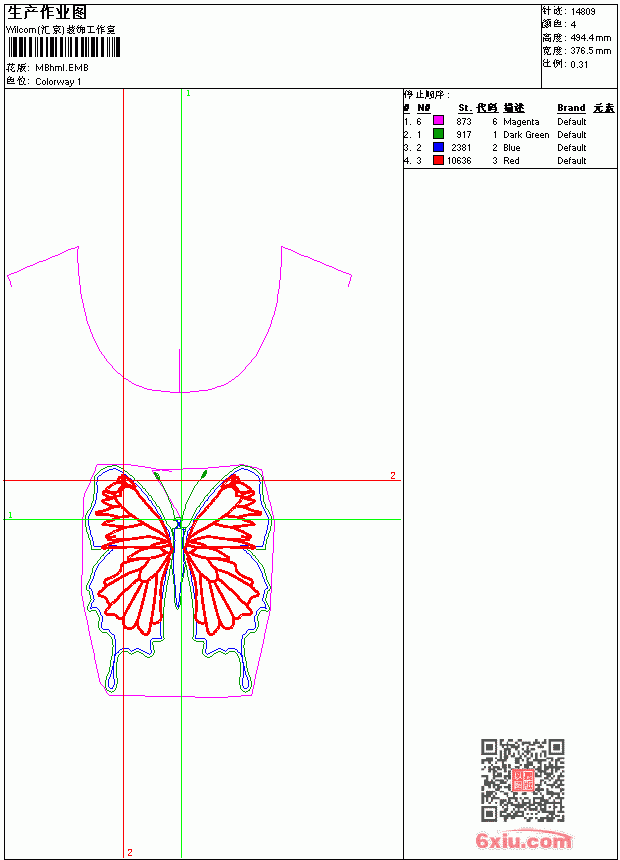Click the red butterfly wing pattern

(177, 554)
